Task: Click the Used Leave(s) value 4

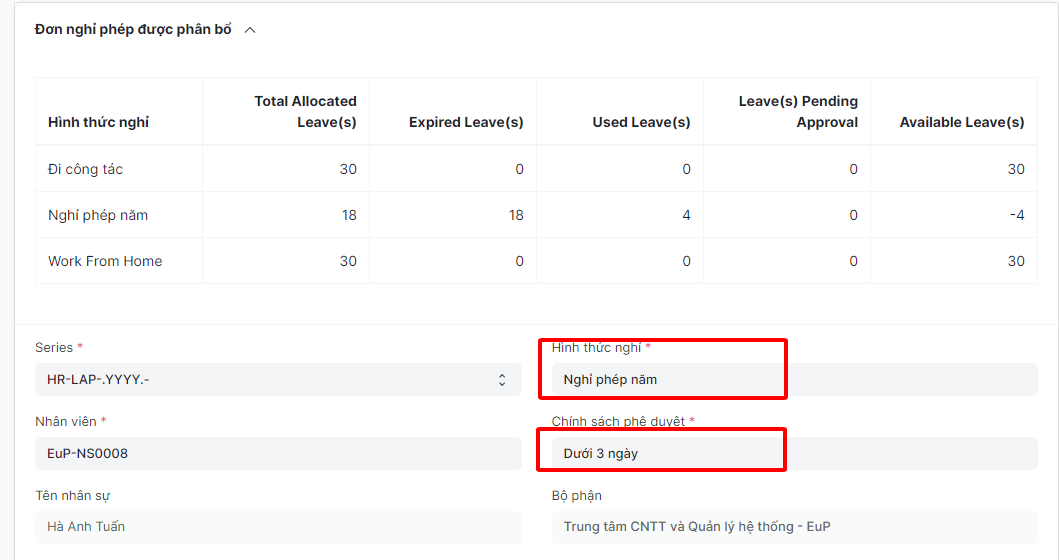Action: coord(686,215)
